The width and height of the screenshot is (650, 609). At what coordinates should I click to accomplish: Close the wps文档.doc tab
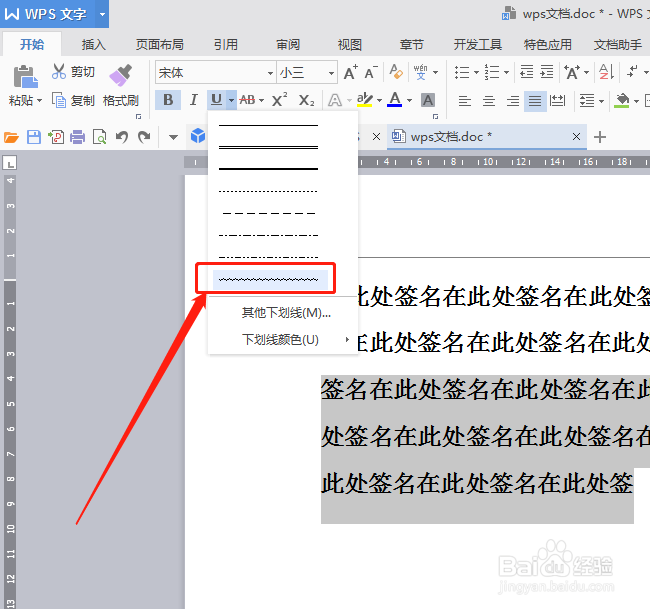pyautogui.click(x=576, y=136)
